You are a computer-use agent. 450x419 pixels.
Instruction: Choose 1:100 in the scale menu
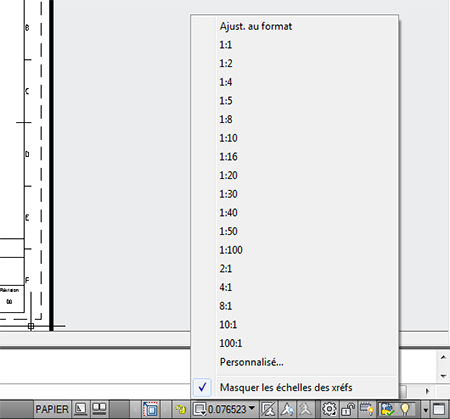[x=295, y=250]
